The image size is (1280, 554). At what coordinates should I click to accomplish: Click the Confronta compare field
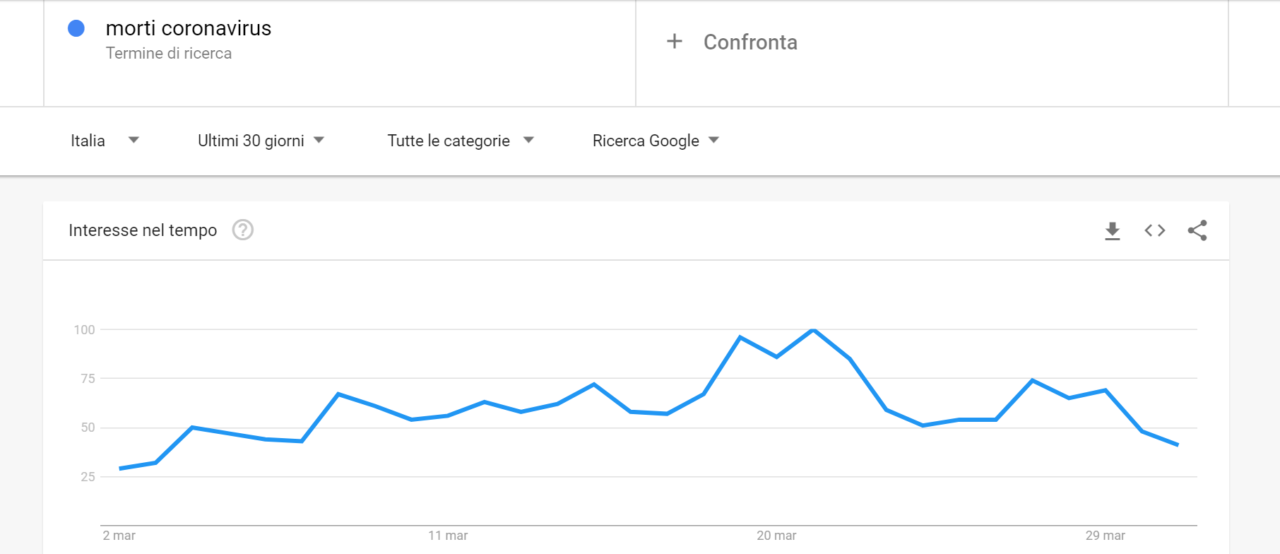(932, 53)
